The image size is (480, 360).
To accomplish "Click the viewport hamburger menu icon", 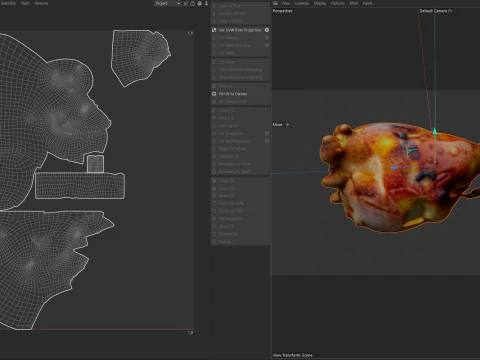I will [275, 3].
